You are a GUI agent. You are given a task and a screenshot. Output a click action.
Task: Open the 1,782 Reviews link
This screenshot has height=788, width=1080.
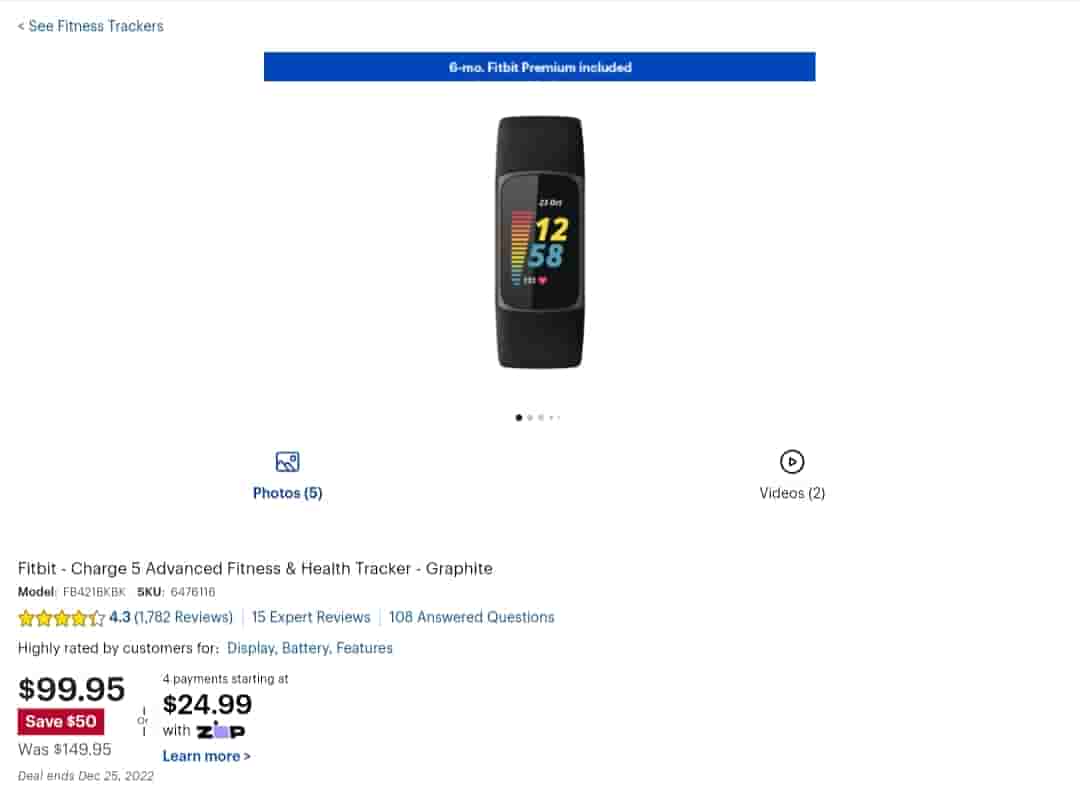(184, 617)
